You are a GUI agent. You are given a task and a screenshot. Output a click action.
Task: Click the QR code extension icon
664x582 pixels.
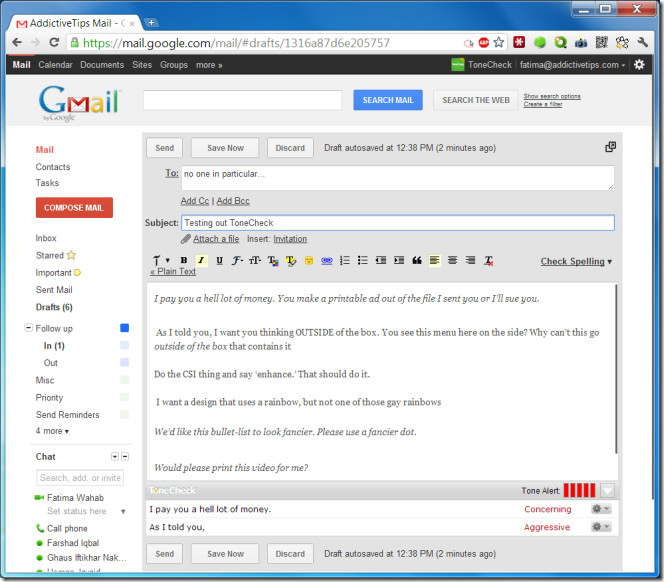(x=601, y=42)
